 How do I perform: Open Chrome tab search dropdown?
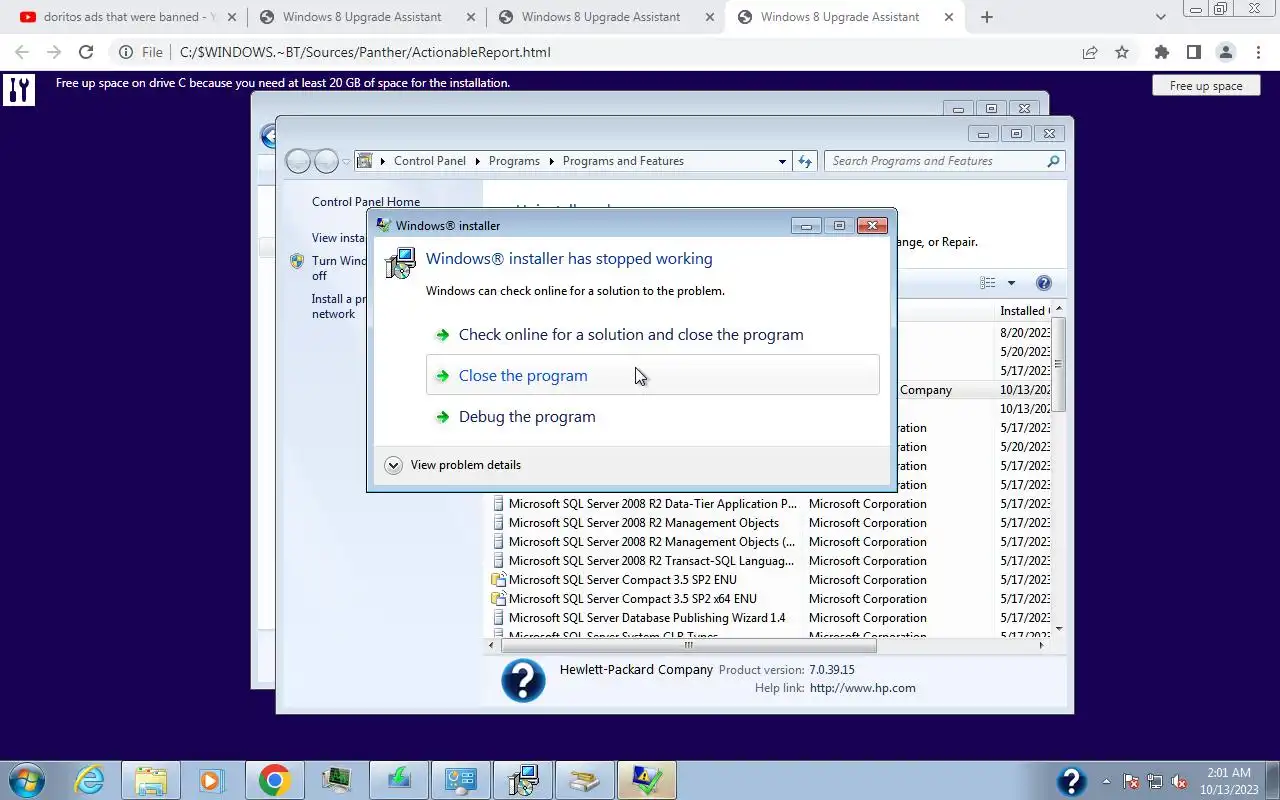[1160, 17]
